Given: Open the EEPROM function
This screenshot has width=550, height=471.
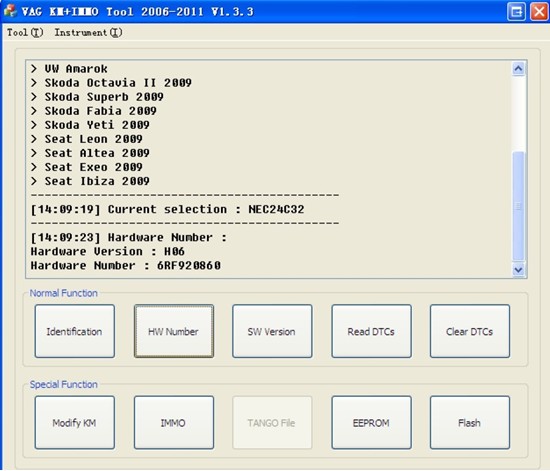Looking at the screenshot, I should click(x=371, y=422).
